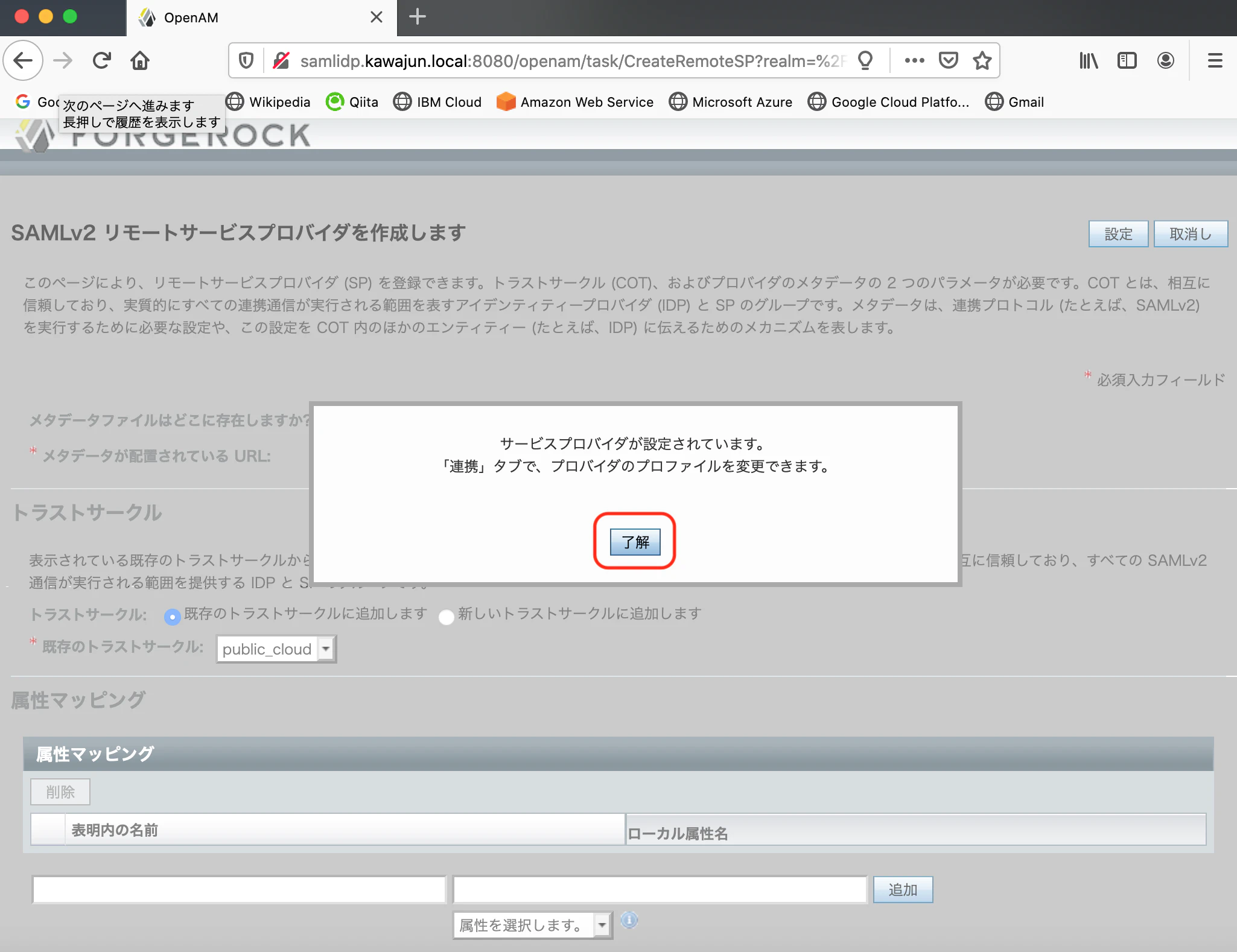Viewport: 1237px width, 952px height.
Task: Click the 設定 button
Action: tap(1118, 234)
